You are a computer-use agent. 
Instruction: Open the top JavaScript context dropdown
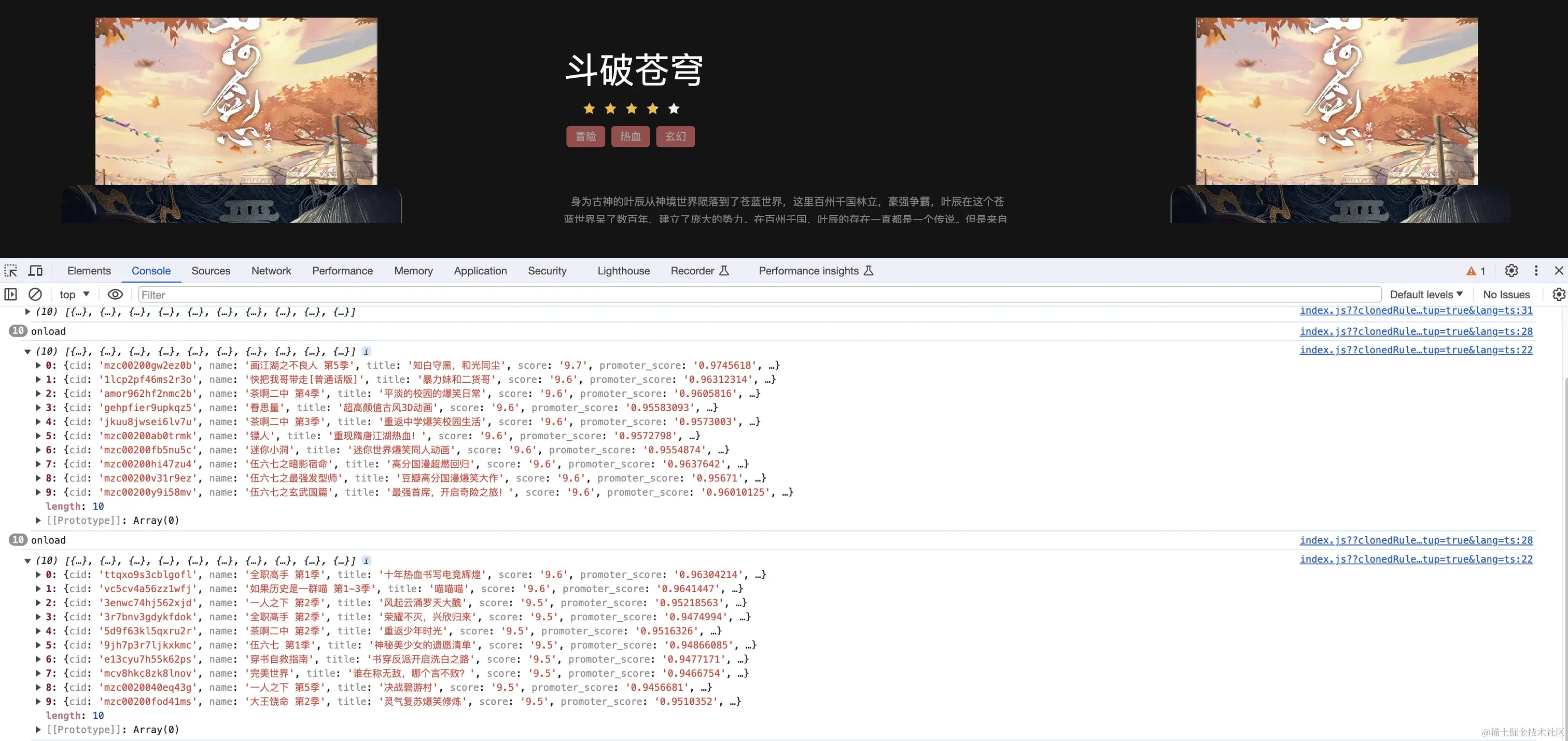pos(74,295)
